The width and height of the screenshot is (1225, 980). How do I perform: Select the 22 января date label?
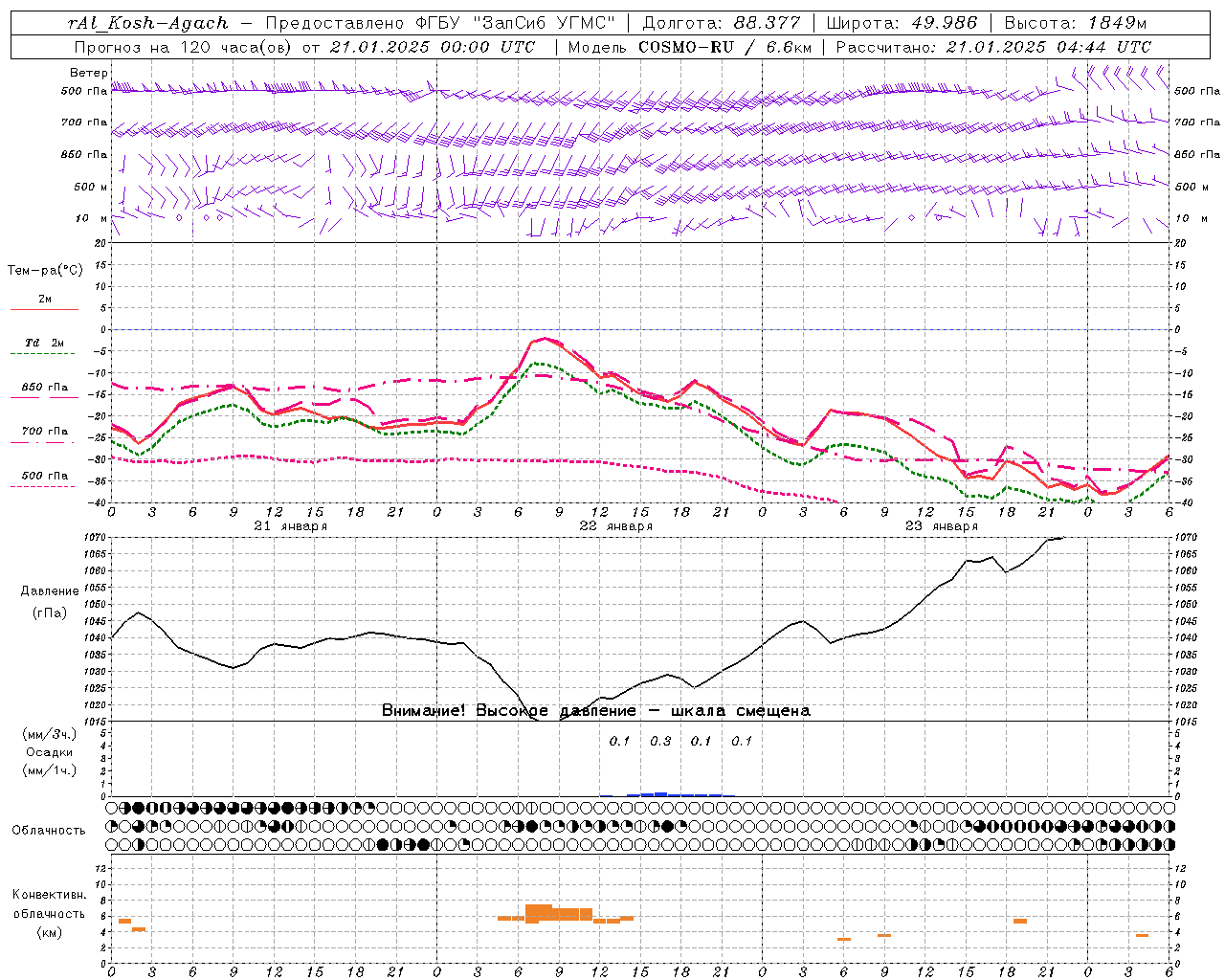click(x=615, y=526)
